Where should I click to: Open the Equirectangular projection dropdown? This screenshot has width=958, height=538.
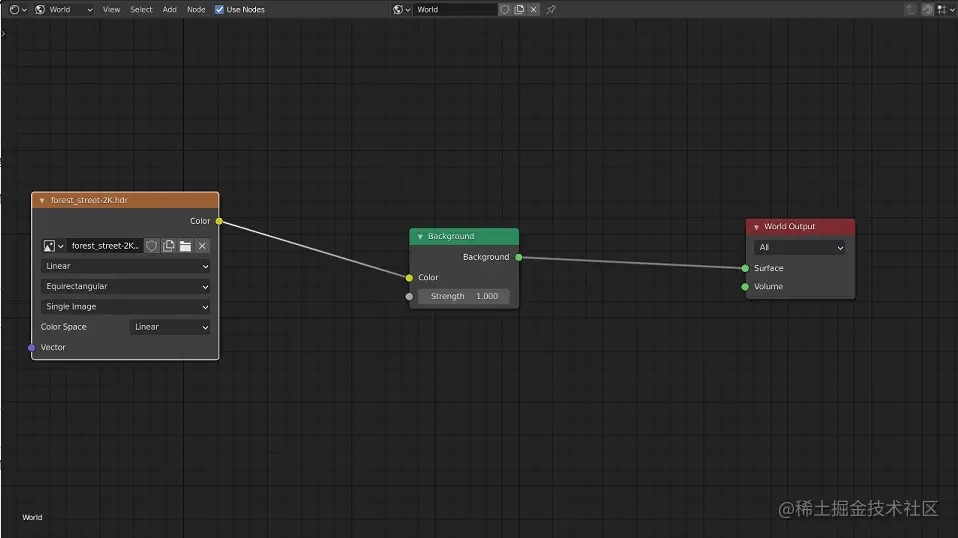click(x=126, y=286)
